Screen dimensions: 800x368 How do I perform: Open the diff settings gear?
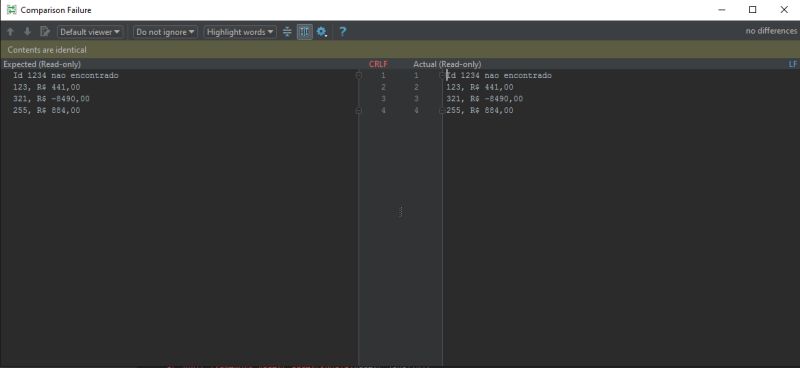(x=321, y=32)
